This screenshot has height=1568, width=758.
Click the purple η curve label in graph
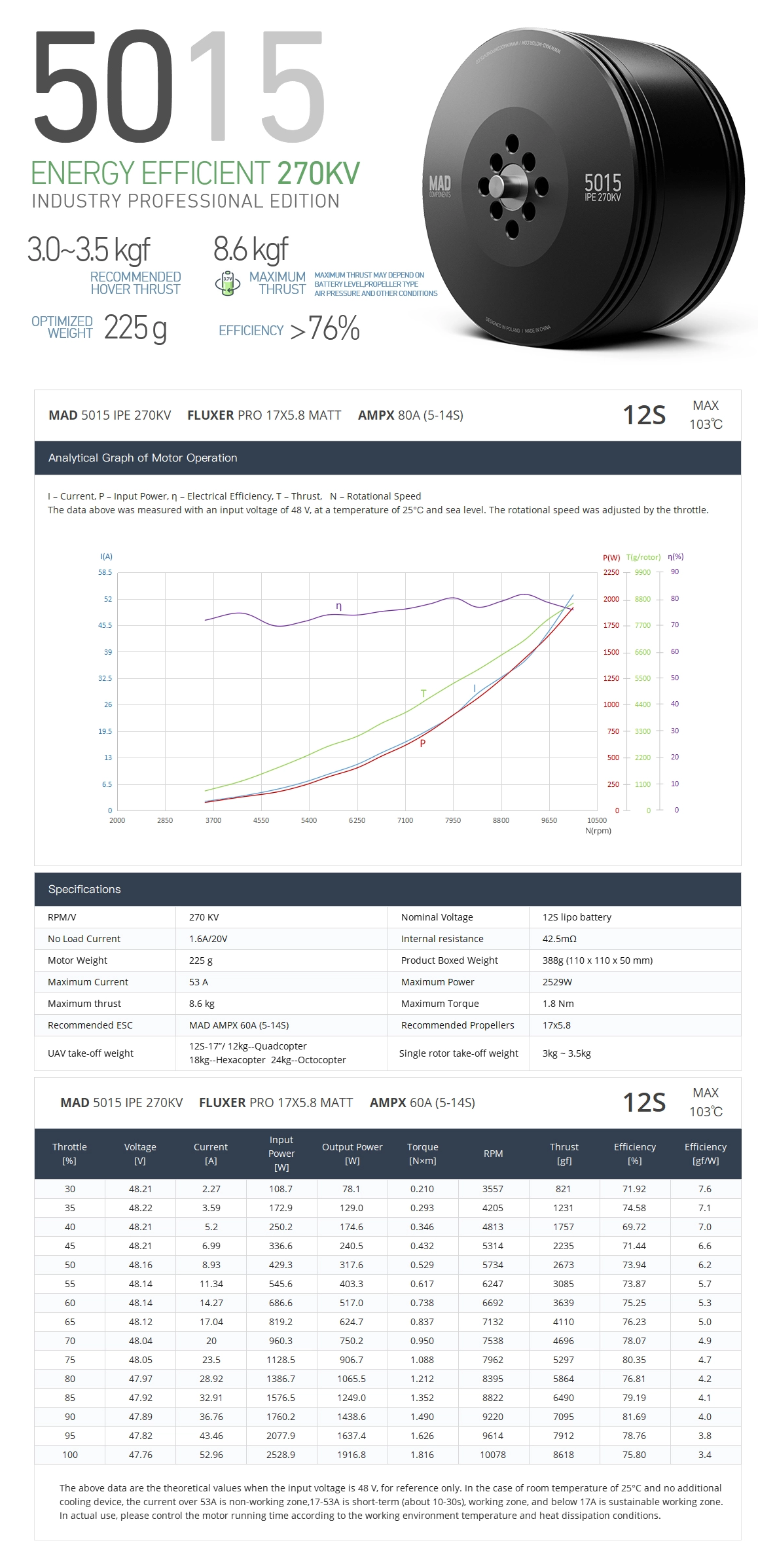coord(338,606)
